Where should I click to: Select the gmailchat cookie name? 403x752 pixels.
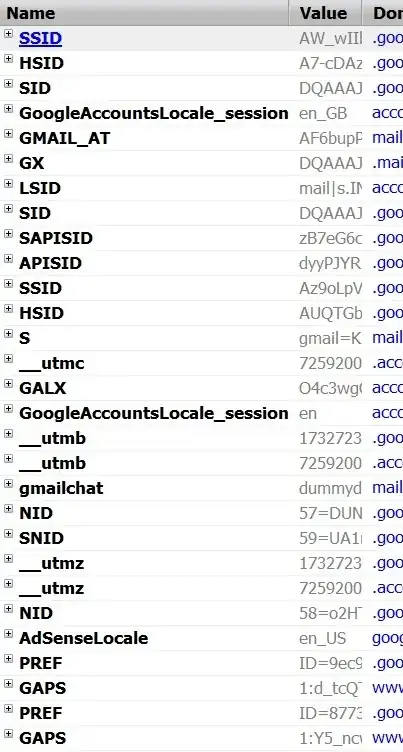click(61, 488)
